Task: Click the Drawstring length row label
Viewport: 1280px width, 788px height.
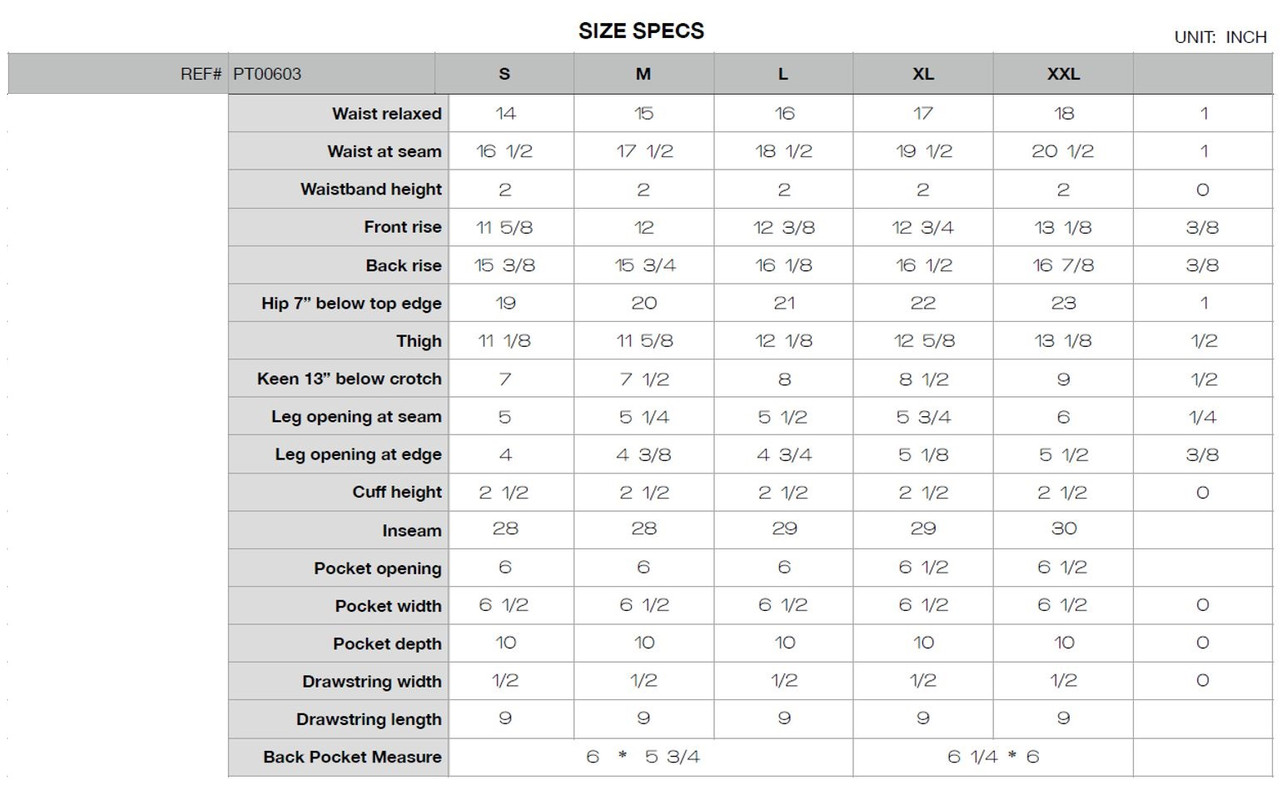Action: (x=368, y=720)
